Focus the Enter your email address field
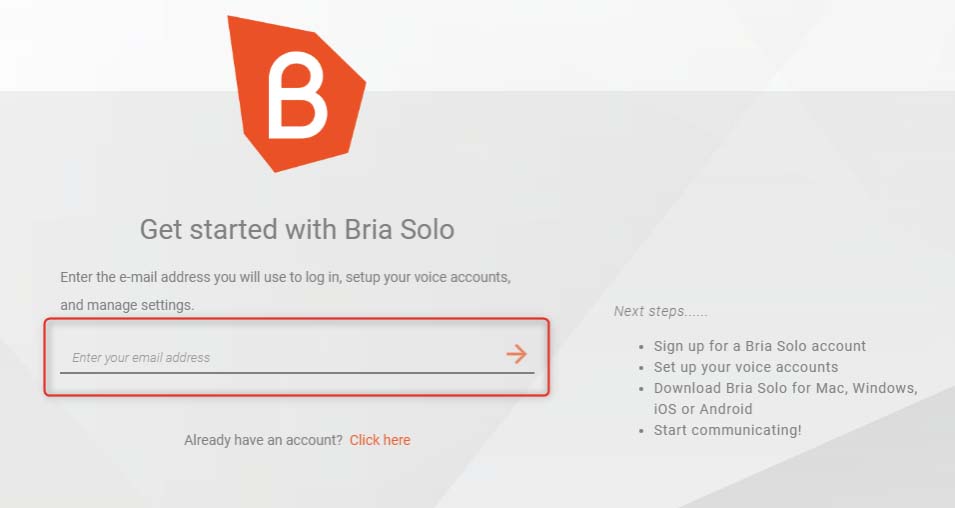The width and height of the screenshot is (955, 508). click(280, 357)
